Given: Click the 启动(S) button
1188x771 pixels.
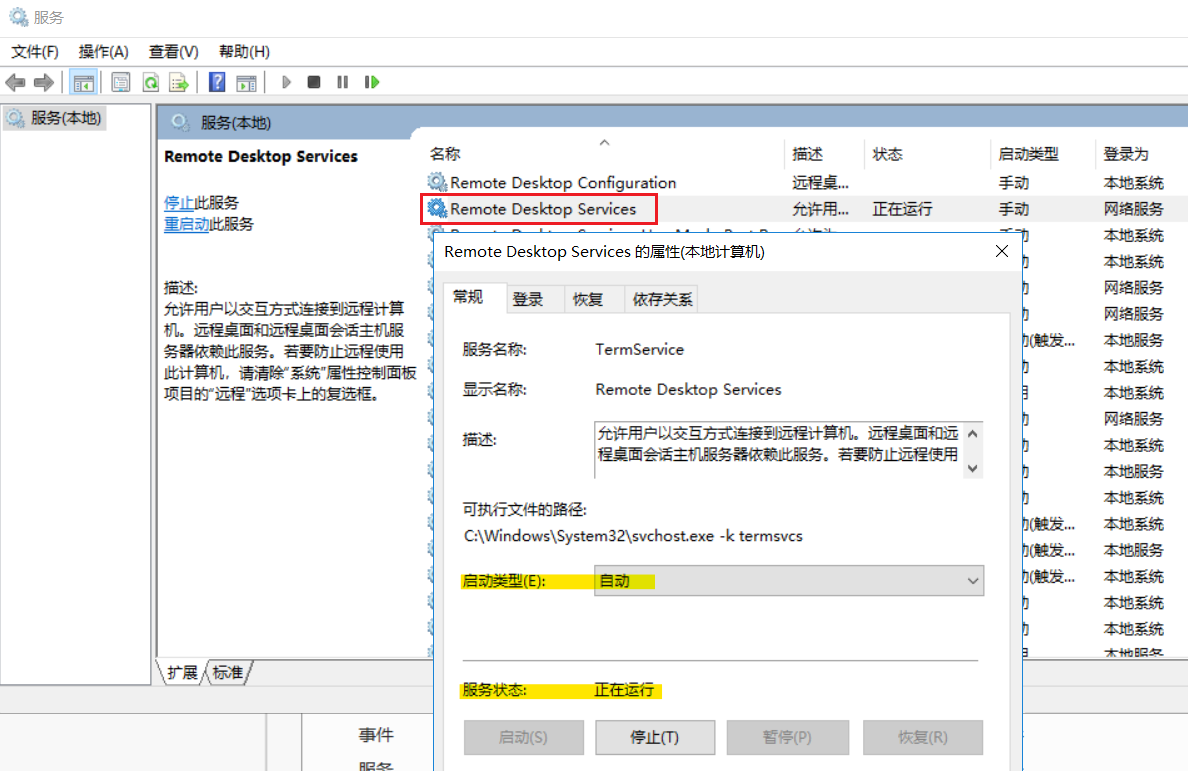Looking at the screenshot, I should coord(524,737).
